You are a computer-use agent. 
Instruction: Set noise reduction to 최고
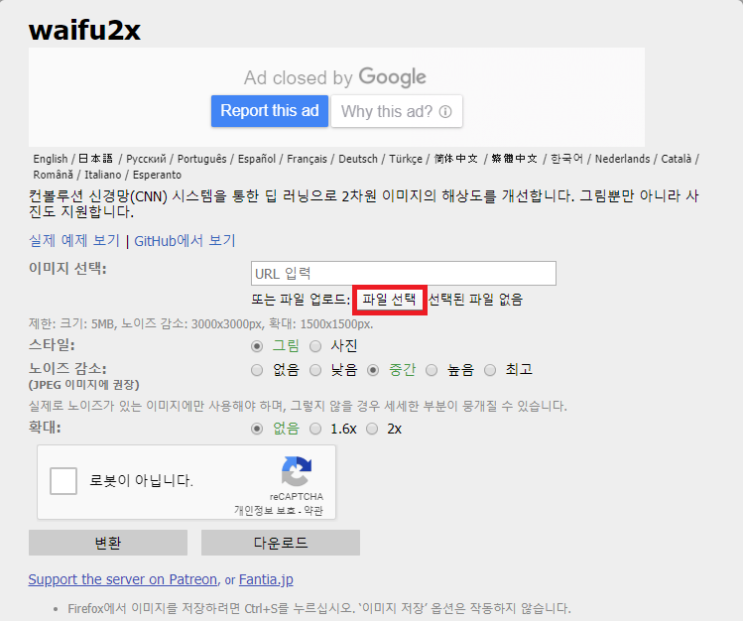point(490,370)
